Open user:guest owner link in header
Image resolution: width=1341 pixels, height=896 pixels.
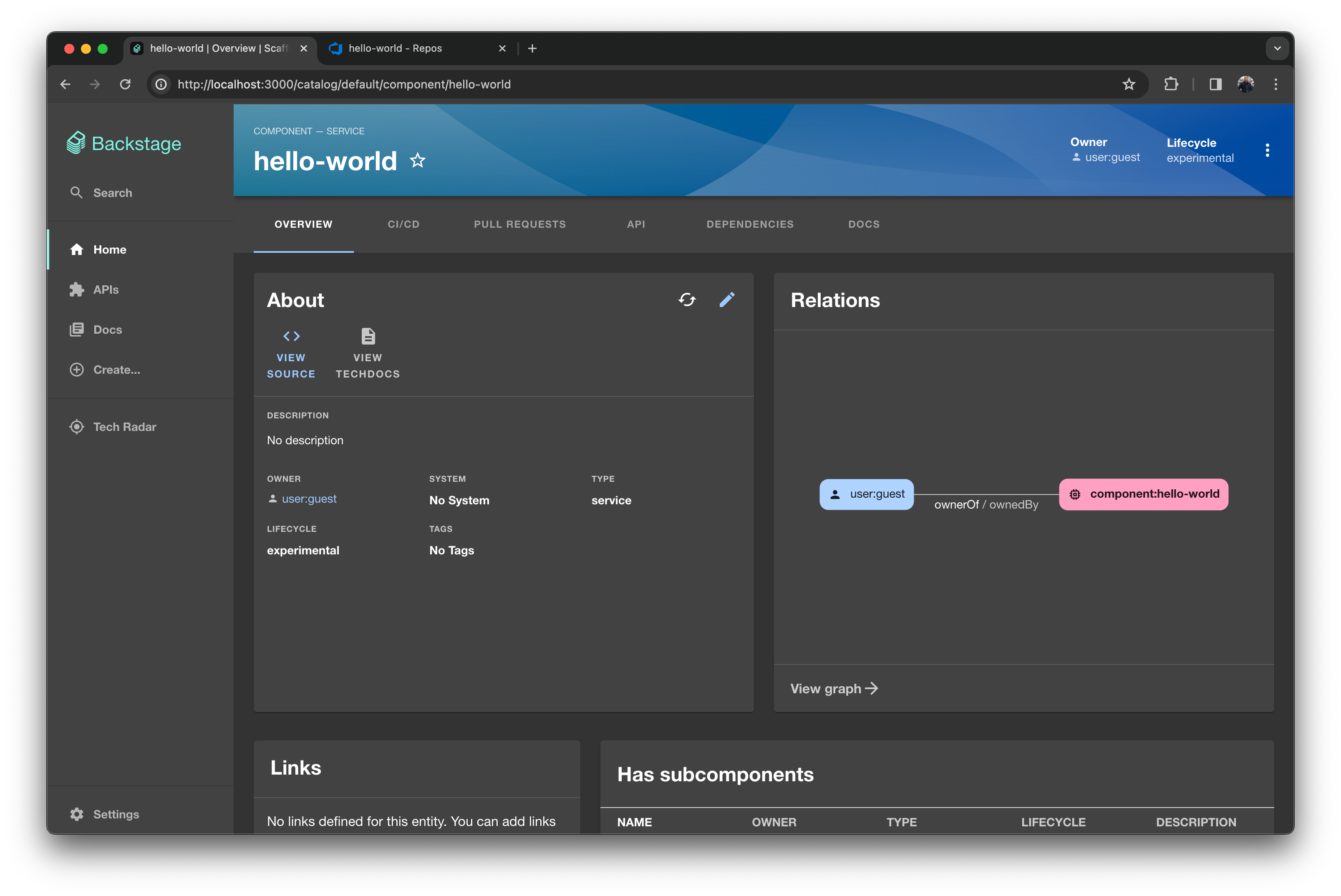coord(1112,157)
